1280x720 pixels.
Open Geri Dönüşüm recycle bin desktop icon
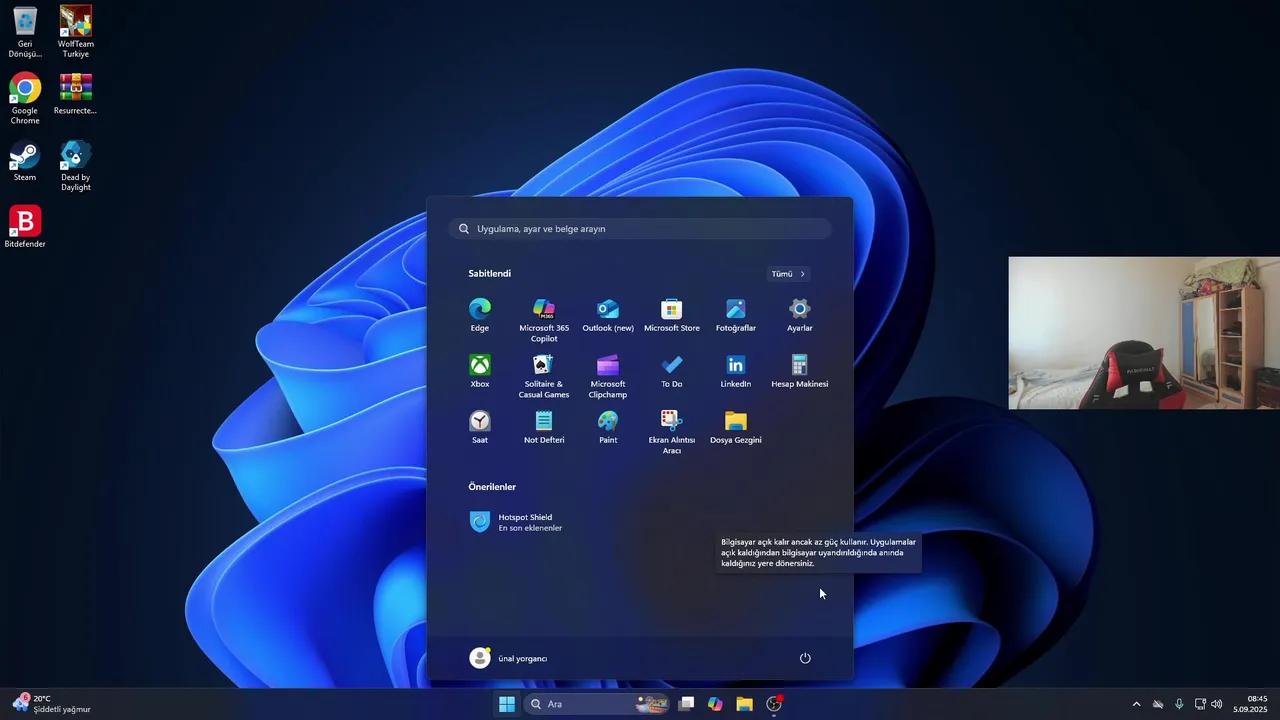tap(25, 33)
